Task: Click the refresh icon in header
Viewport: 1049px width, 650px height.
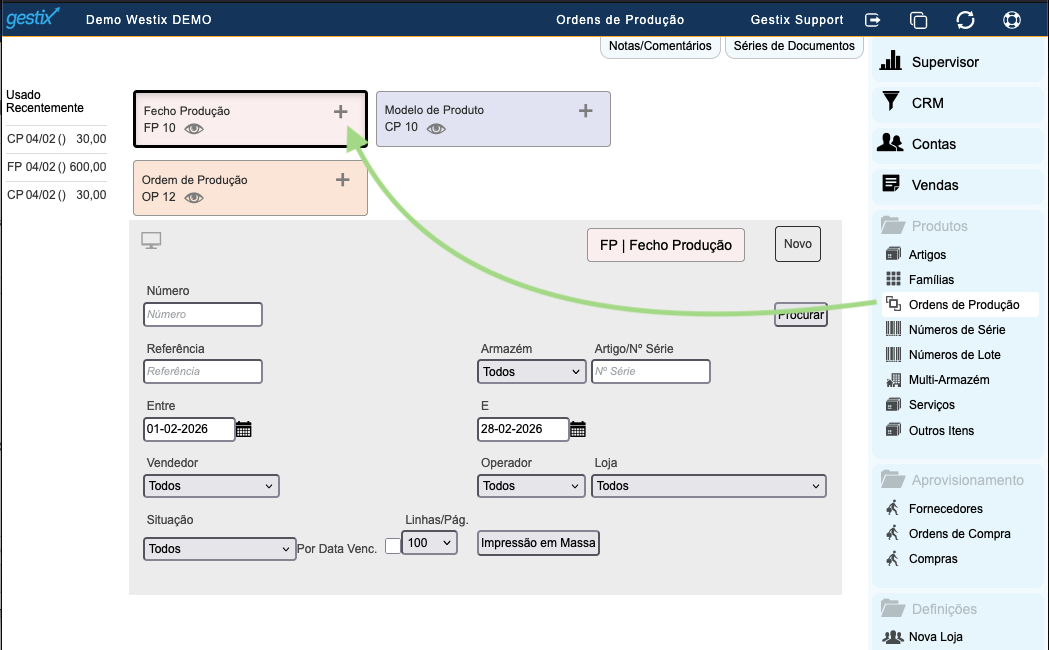Action: coord(965,19)
